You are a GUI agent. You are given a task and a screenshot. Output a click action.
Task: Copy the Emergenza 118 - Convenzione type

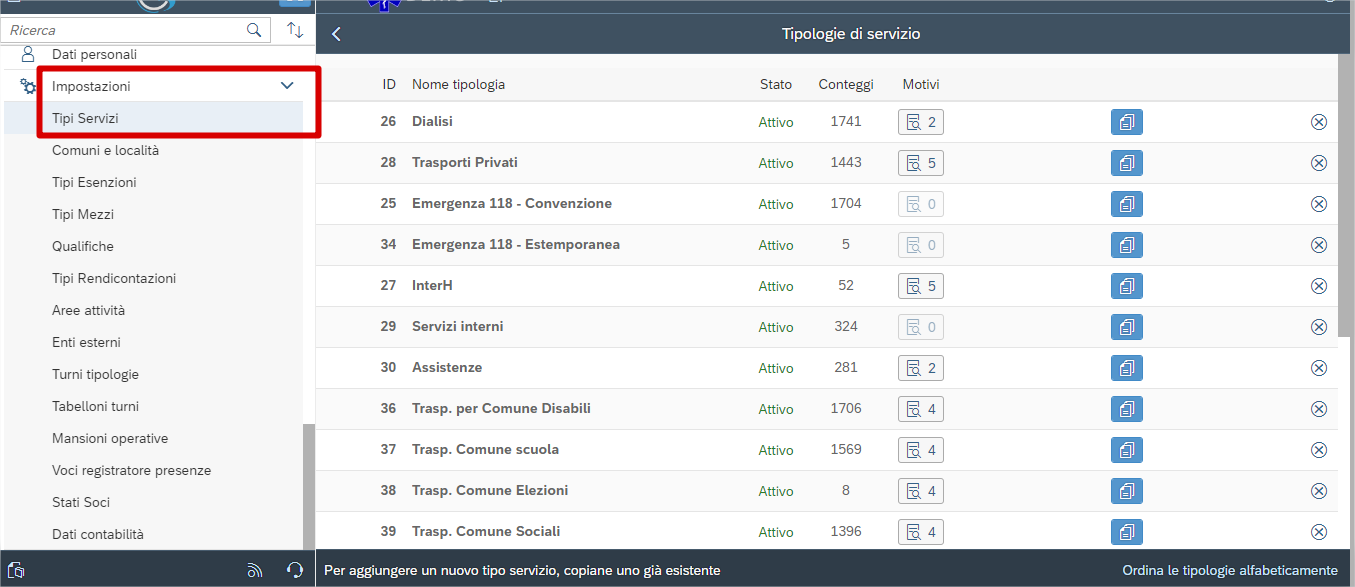[1127, 204]
